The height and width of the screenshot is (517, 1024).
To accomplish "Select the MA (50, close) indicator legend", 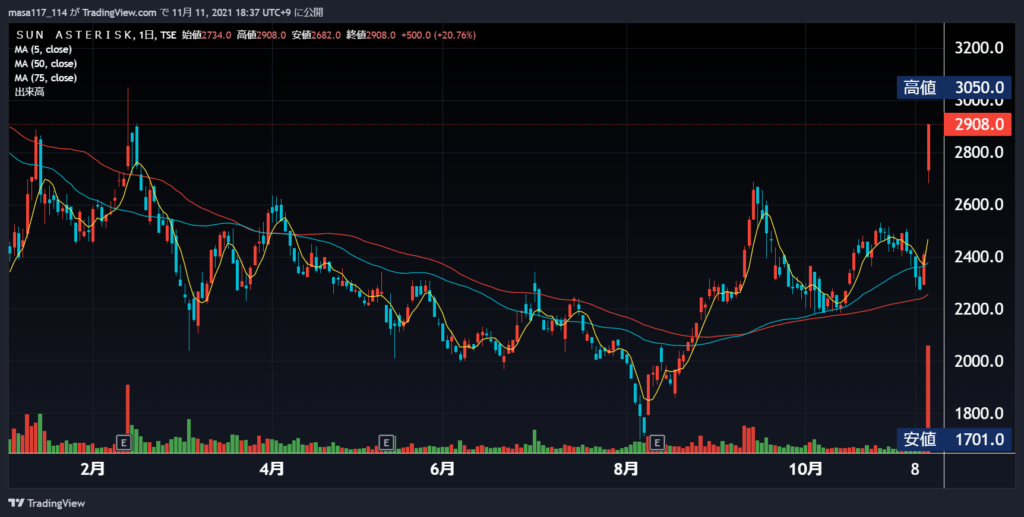I will click(x=46, y=64).
